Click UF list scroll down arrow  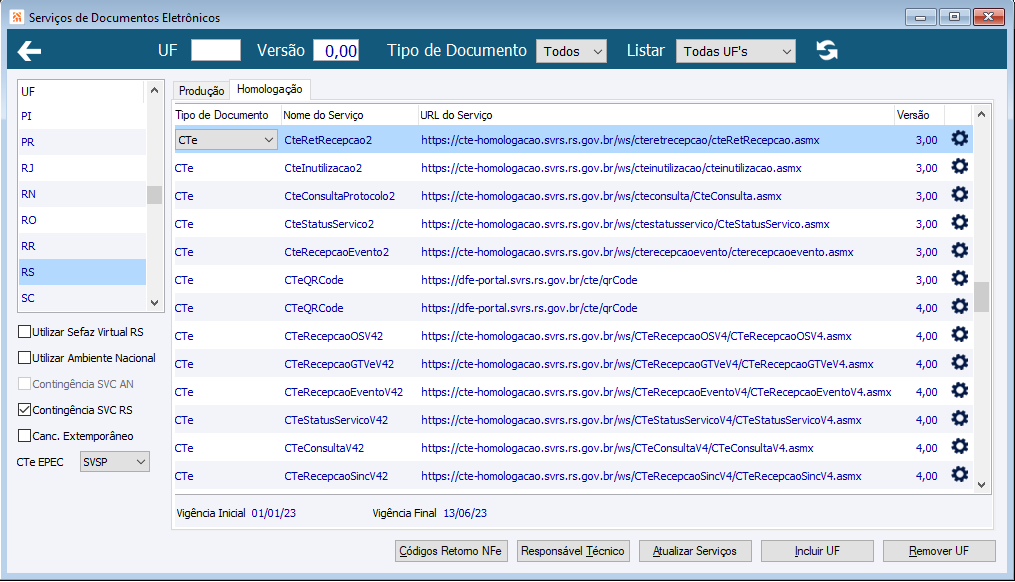coord(154,302)
